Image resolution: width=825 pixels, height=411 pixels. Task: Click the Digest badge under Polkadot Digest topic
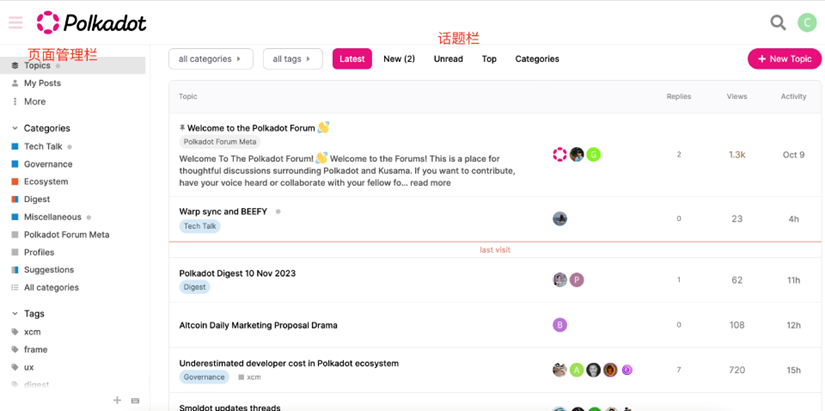pos(194,287)
